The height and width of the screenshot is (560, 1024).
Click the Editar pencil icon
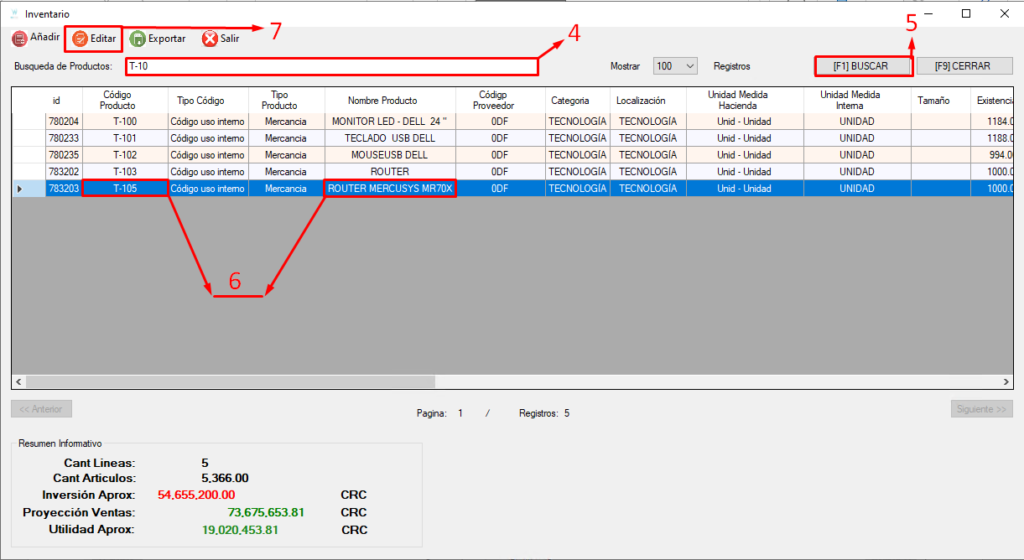pos(79,39)
